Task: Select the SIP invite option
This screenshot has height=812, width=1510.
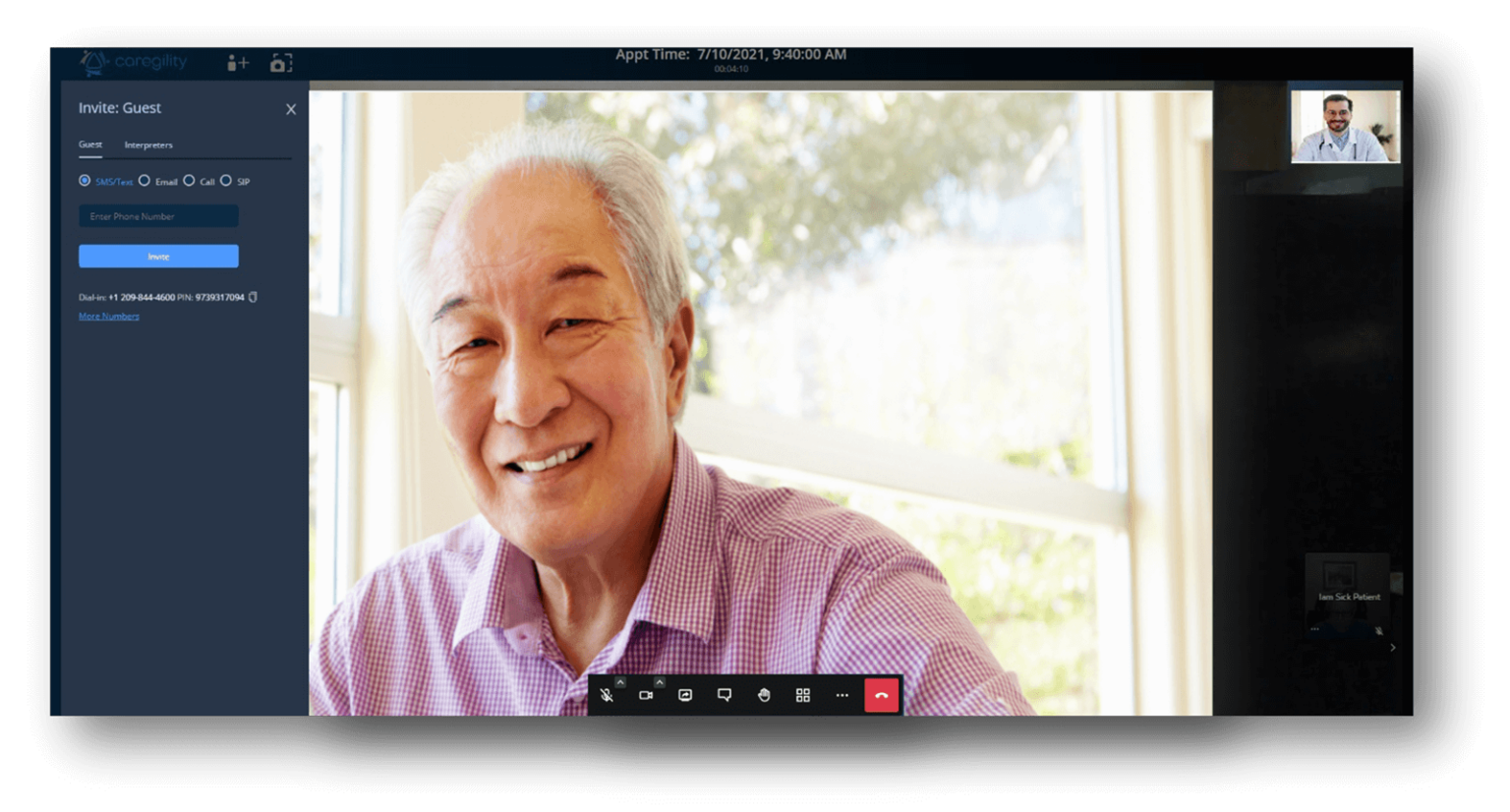Action: coord(226,181)
